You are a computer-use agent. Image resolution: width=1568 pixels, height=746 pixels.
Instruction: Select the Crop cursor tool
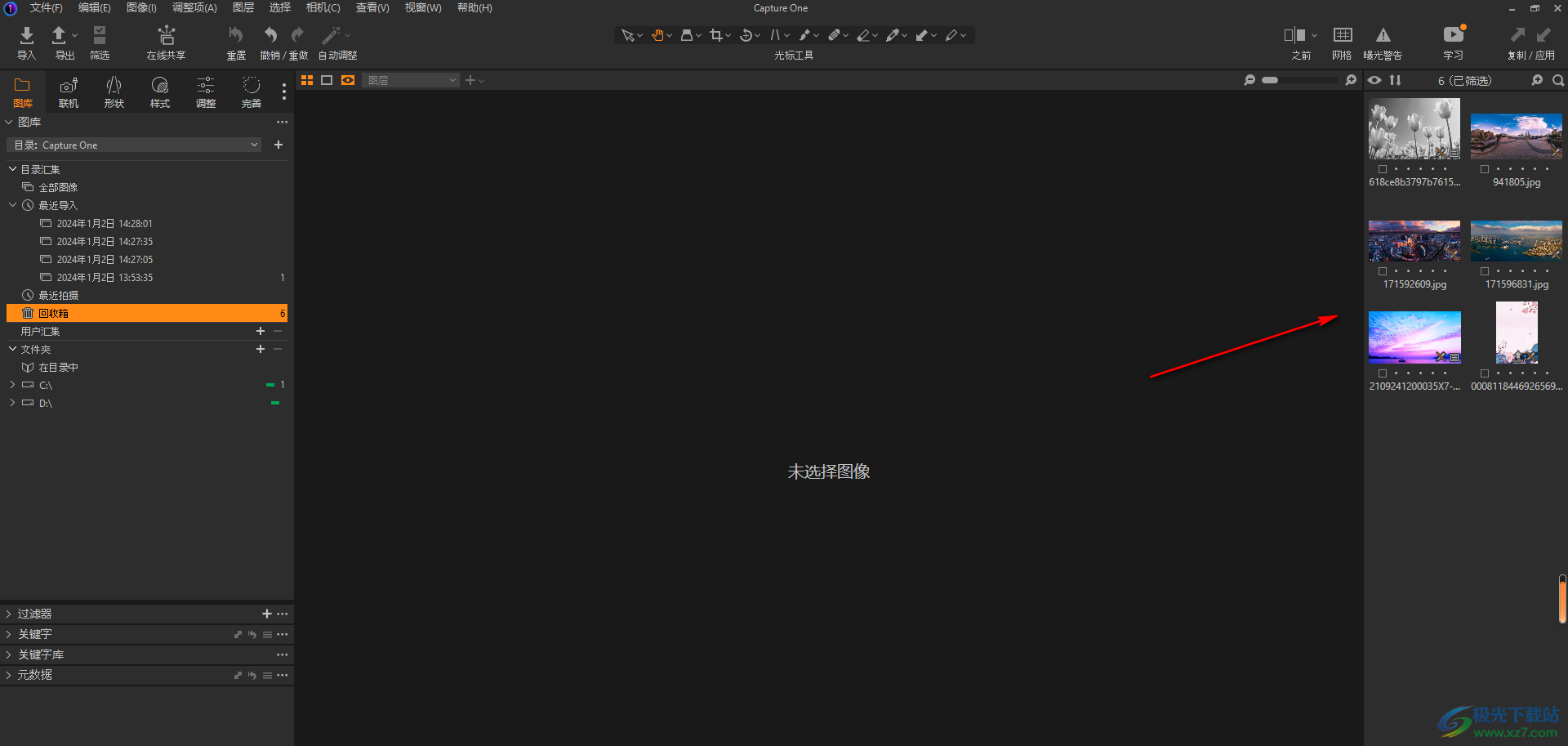click(x=716, y=35)
